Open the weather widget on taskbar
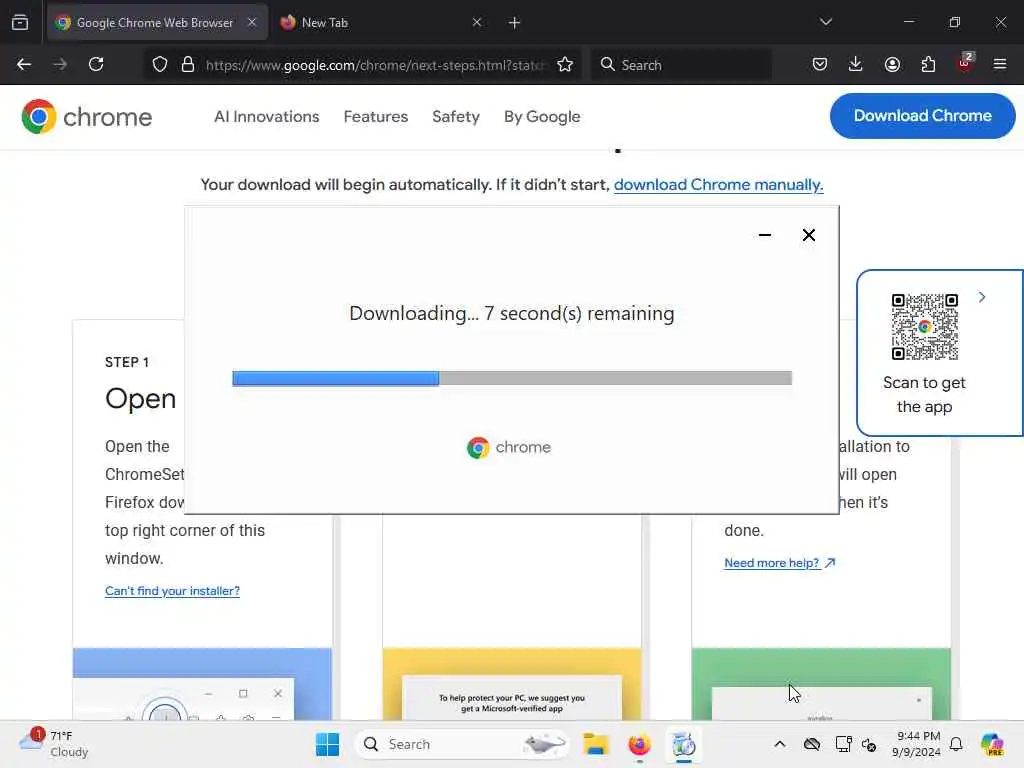 pos(54,744)
